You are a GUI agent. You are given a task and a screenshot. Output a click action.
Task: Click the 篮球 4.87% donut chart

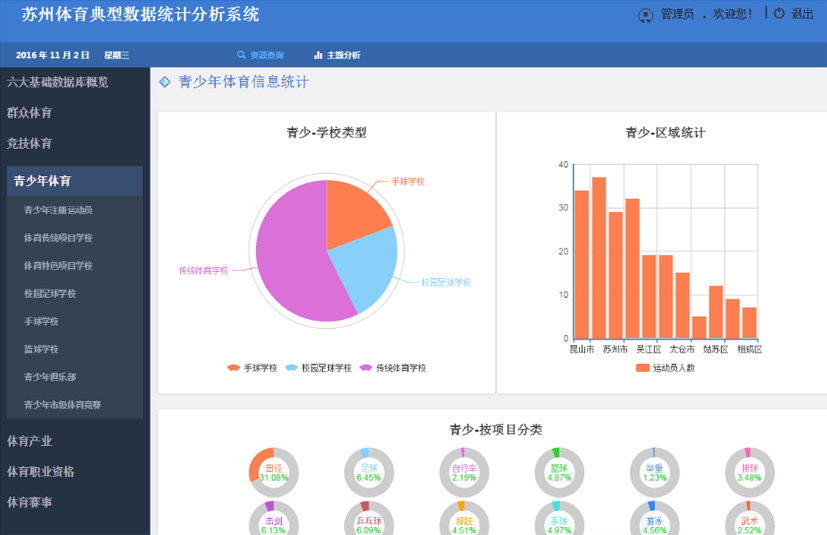(559, 472)
